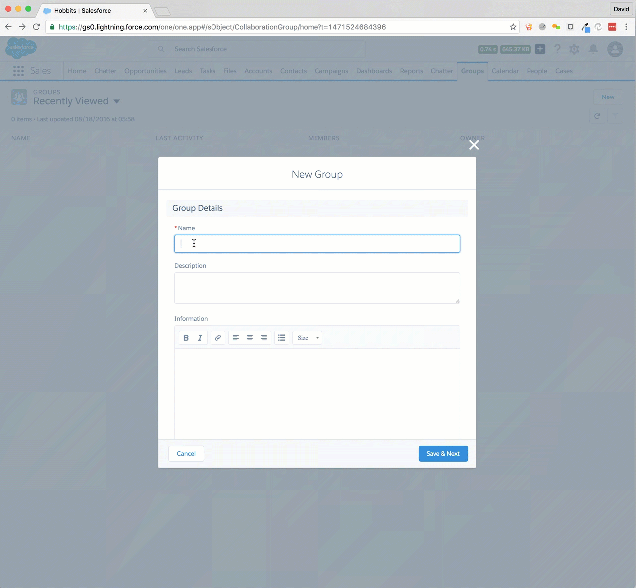Open the Campaigns tab
Viewport: 636px width, 588px height.
click(331, 71)
